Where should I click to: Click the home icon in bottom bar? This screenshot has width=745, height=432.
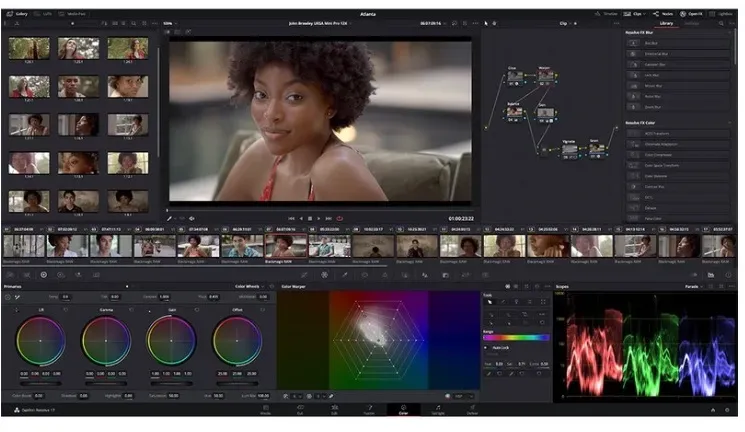(713, 410)
